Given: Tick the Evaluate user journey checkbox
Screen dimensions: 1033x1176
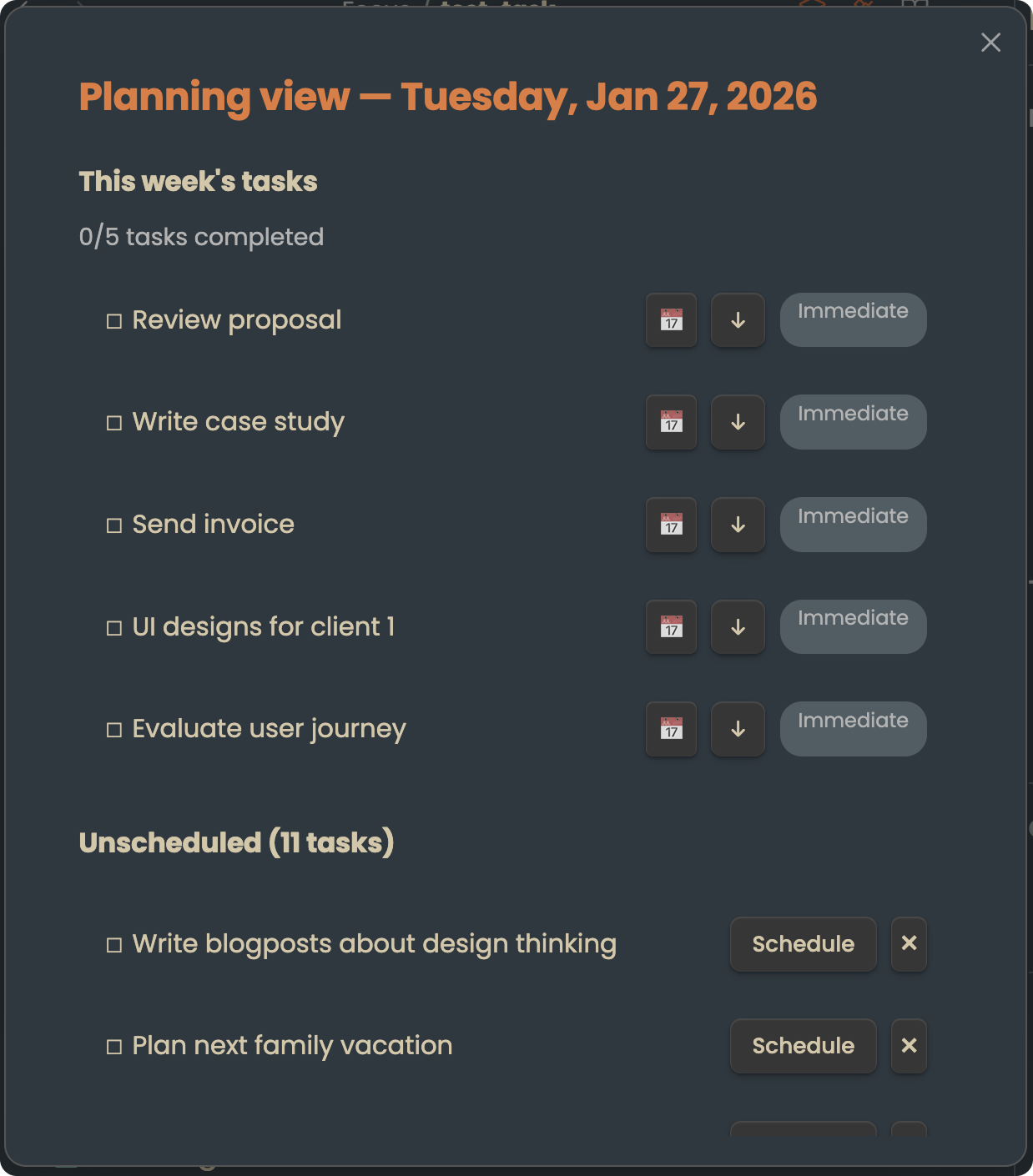Looking at the screenshot, I should click(114, 729).
